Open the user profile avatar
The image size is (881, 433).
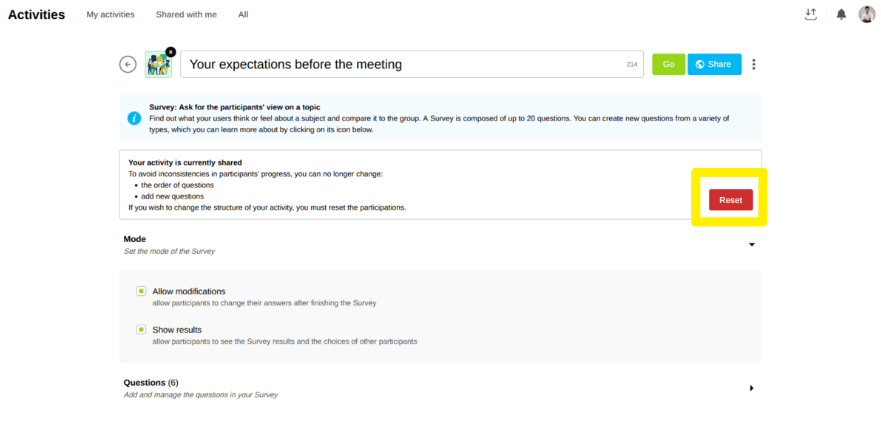[867, 14]
